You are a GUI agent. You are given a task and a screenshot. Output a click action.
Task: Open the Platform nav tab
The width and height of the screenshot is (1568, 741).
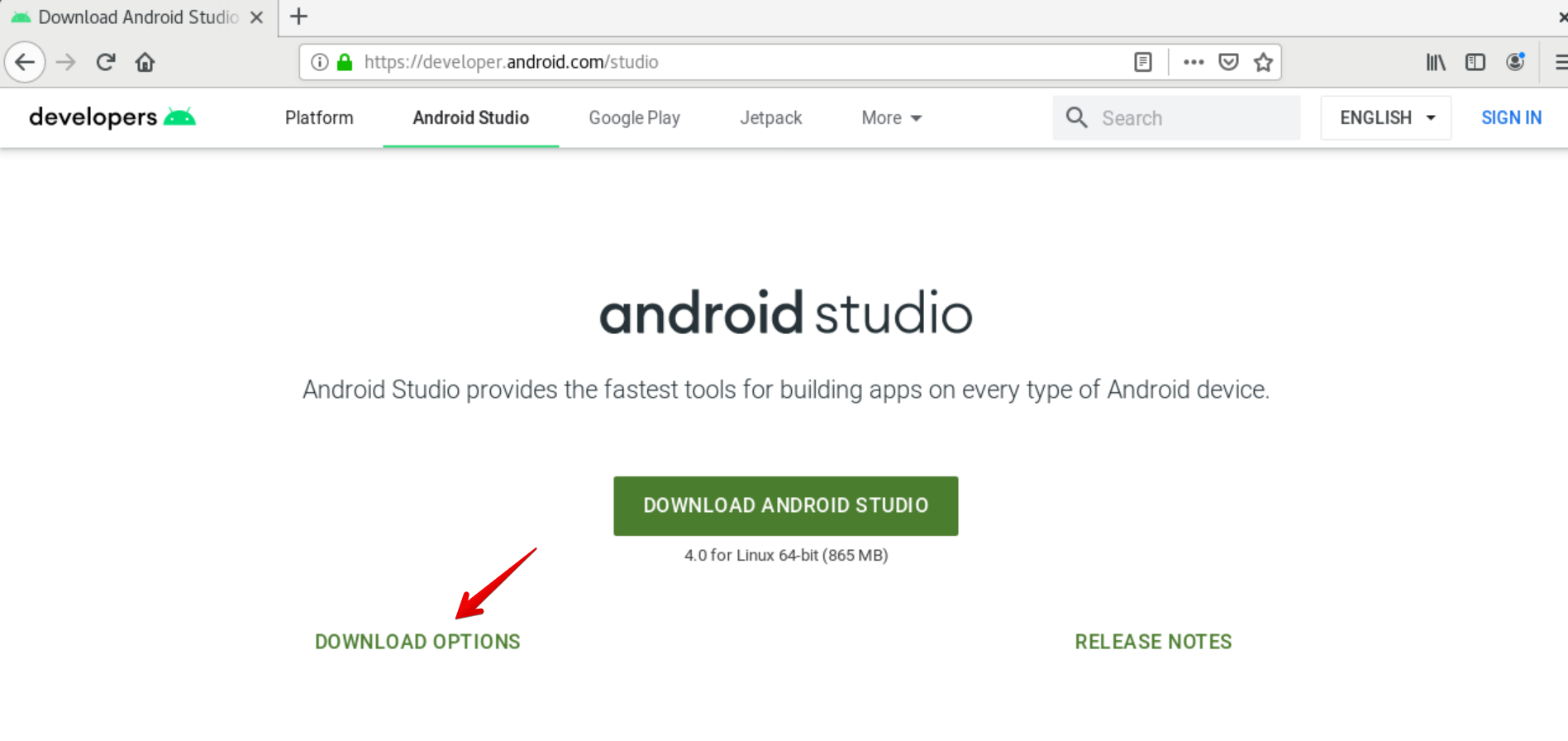319,117
